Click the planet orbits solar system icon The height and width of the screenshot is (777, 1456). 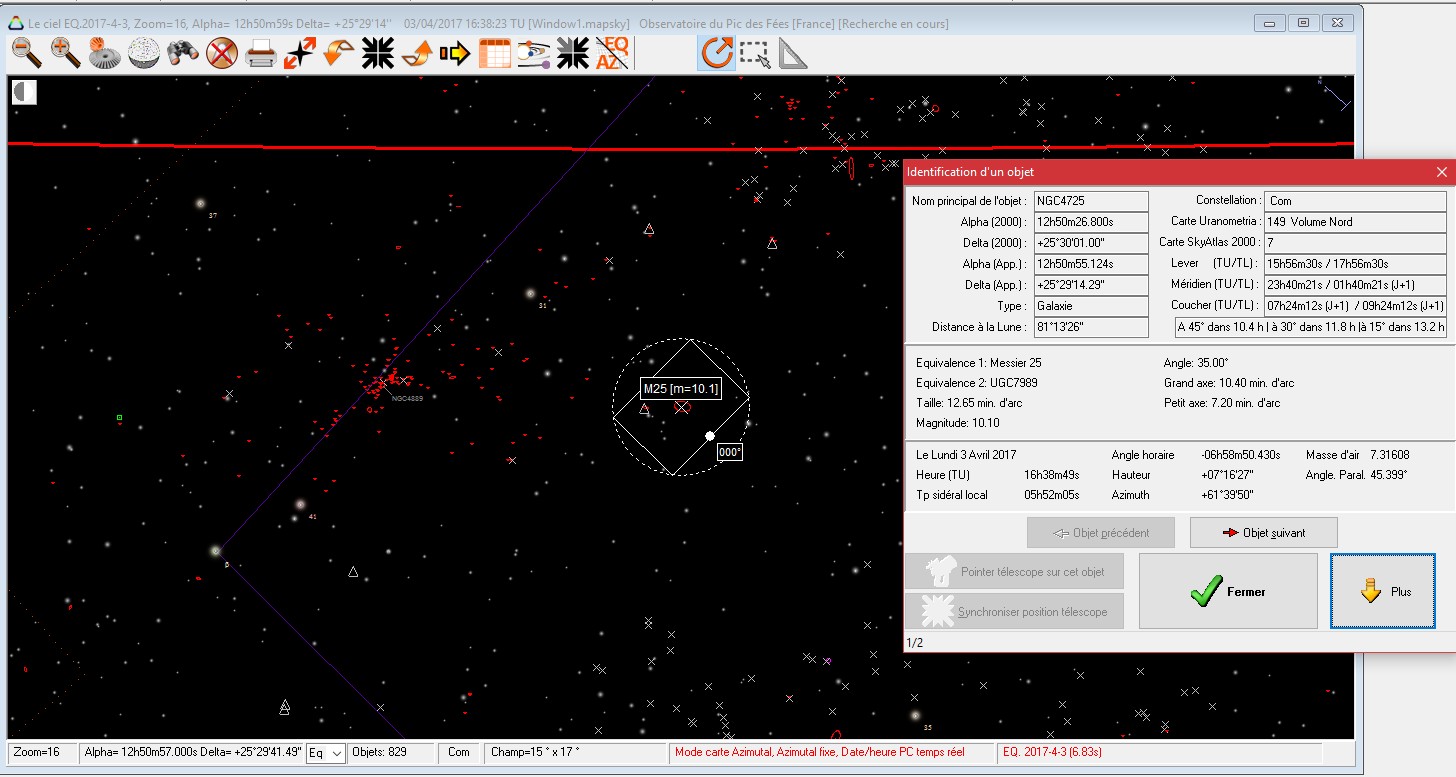click(x=533, y=53)
